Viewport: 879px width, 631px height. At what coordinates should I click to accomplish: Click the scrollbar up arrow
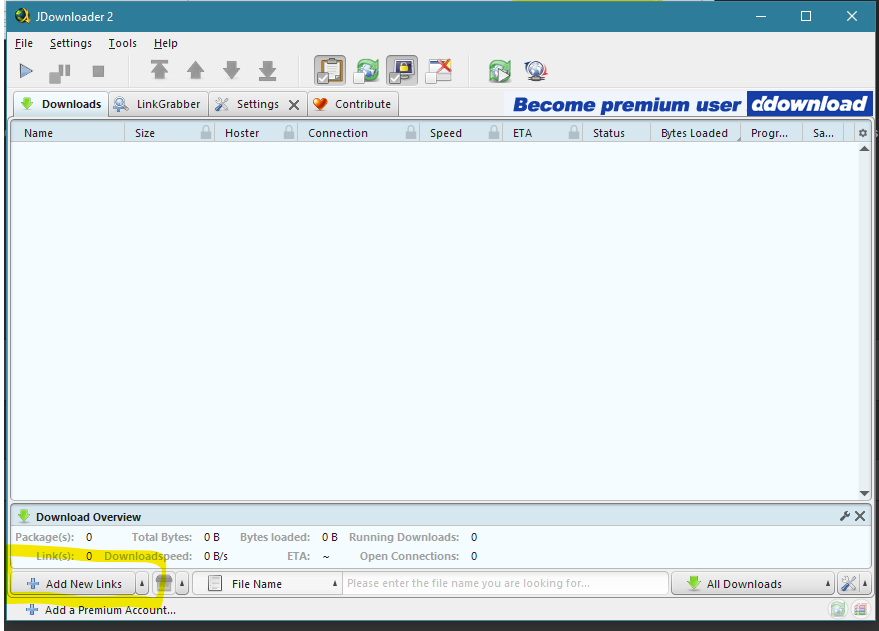pos(864,149)
